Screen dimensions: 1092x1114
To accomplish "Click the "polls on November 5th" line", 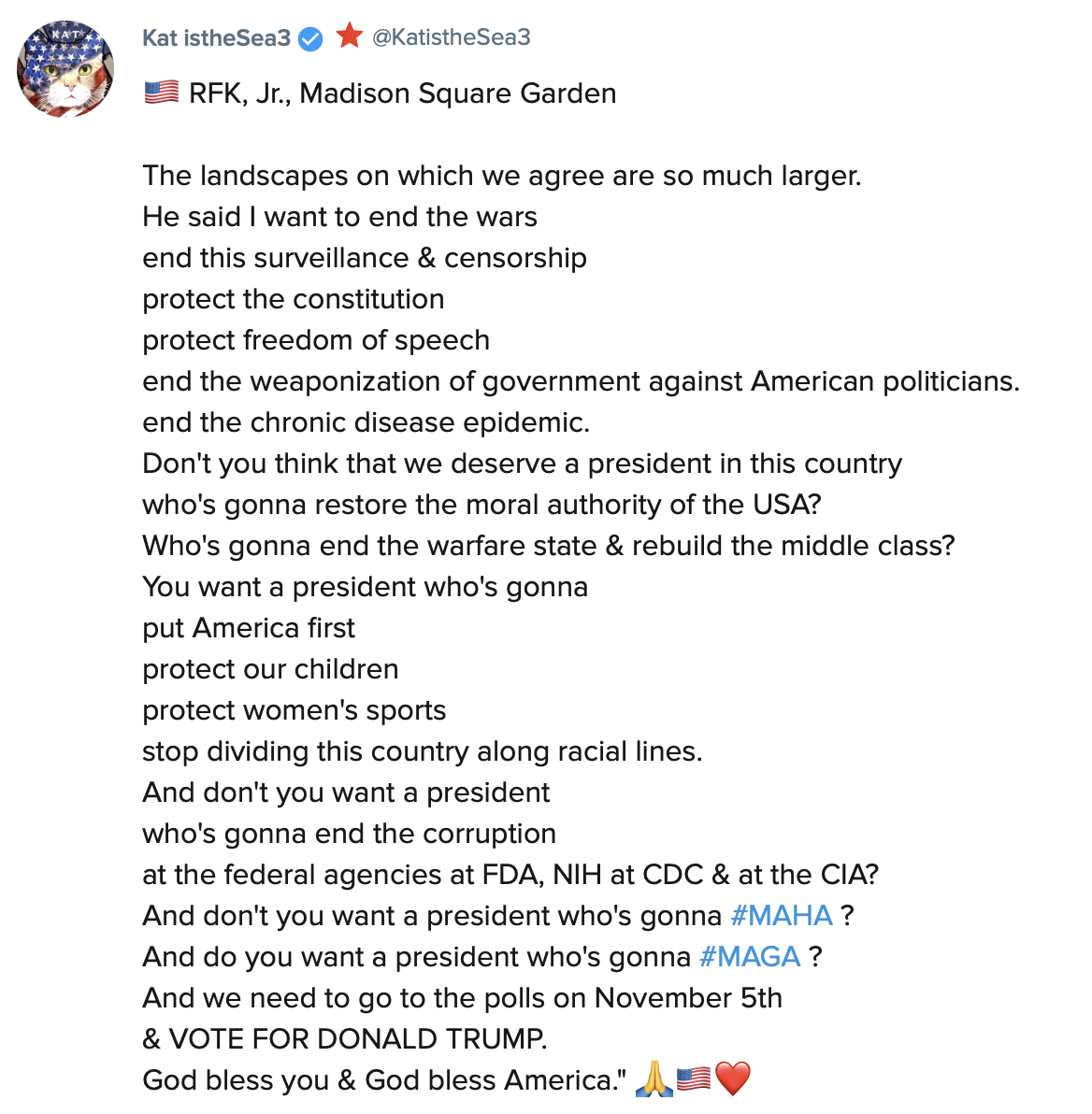I will [462, 997].
